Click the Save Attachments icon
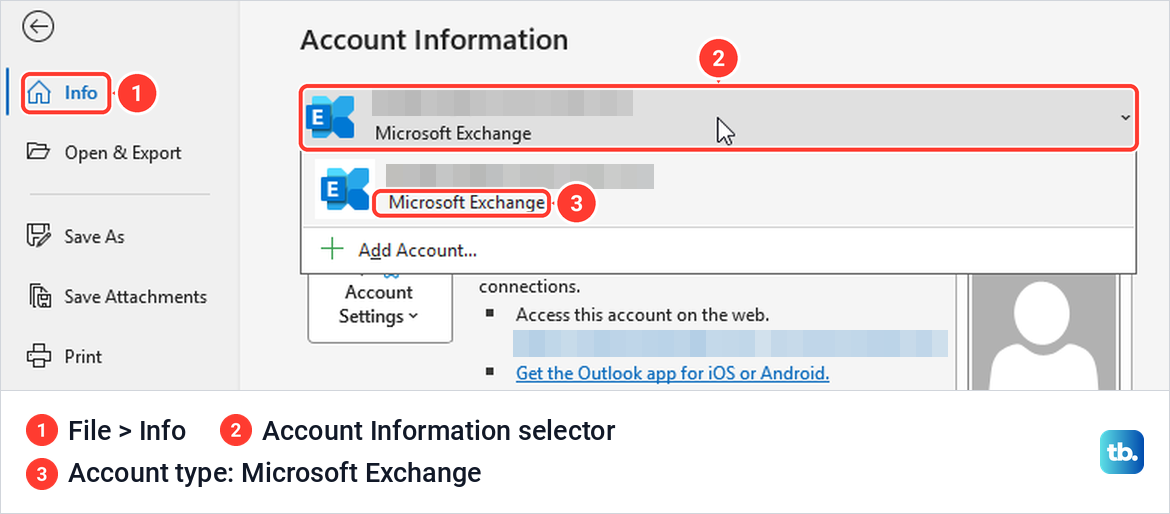This screenshot has width=1170, height=514. click(x=40, y=296)
